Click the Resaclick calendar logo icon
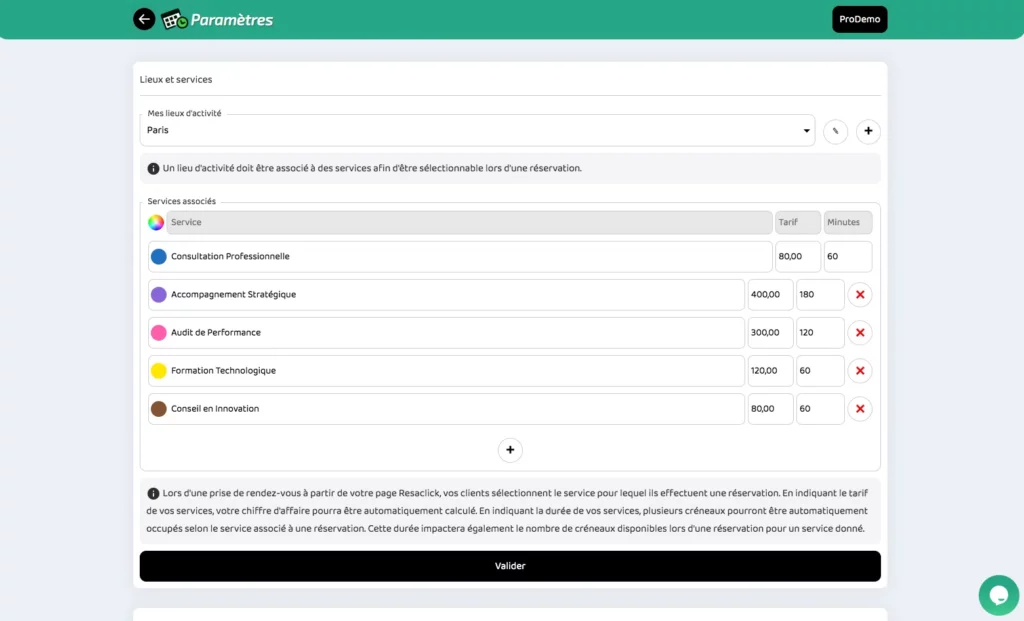The width and height of the screenshot is (1024, 621). coord(175,19)
